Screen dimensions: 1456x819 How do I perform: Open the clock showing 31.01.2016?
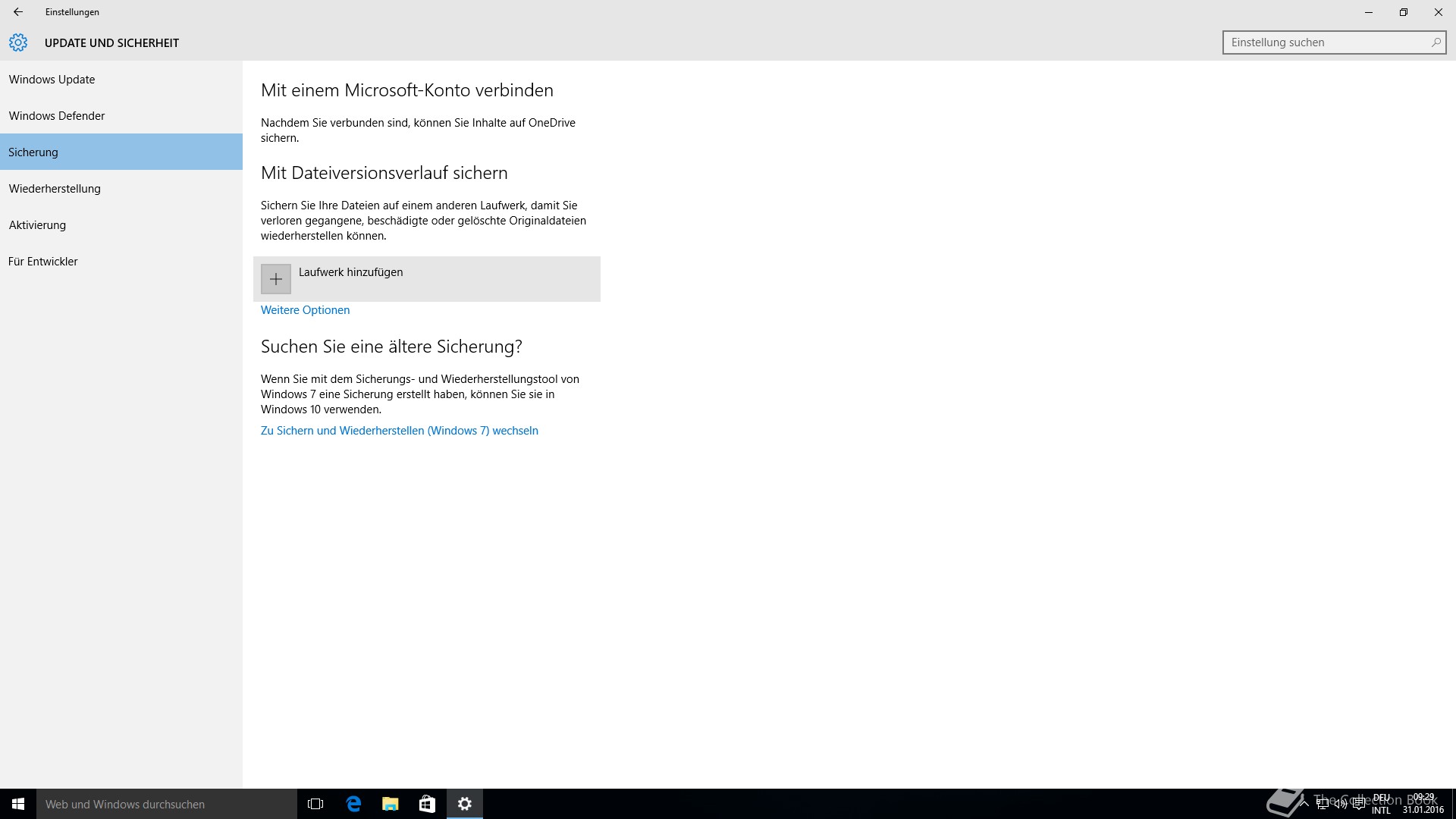(1423, 804)
